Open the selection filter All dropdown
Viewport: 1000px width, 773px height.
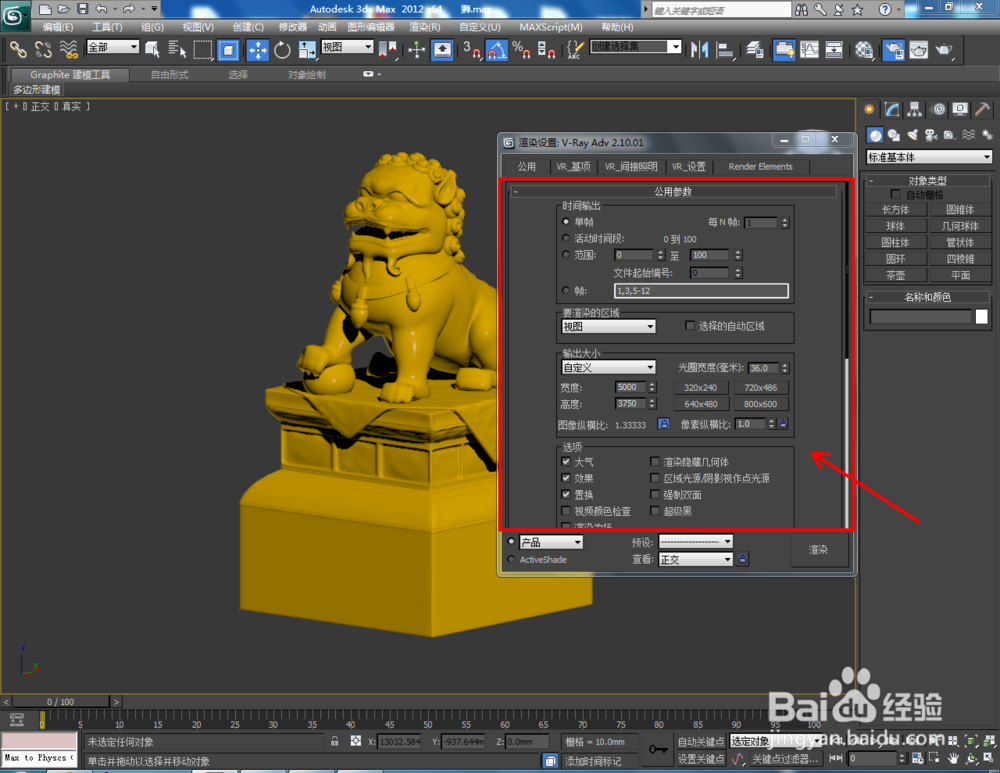112,47
